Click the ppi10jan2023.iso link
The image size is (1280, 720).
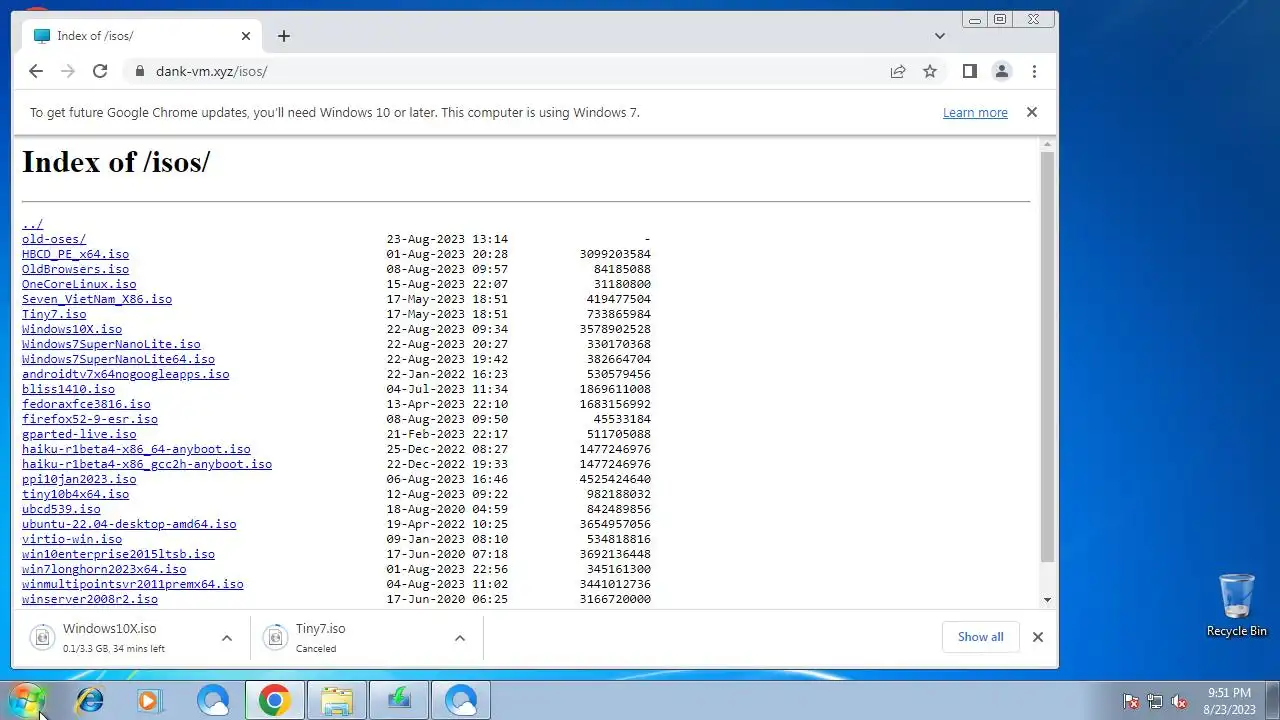click(79, 479)
